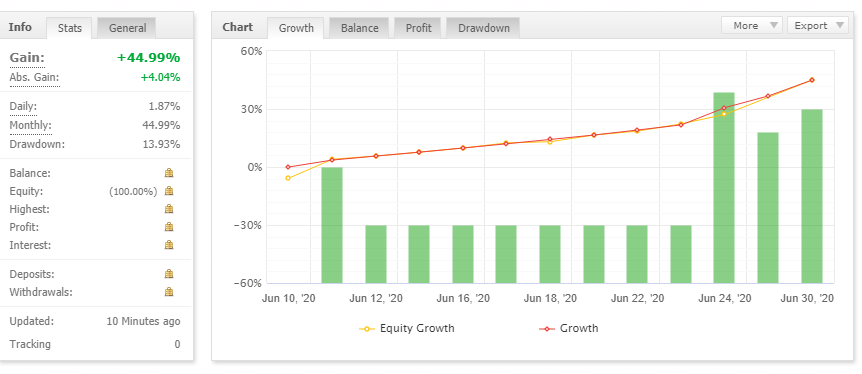Open the Export dropdown menu
Image resolution: width=862 pixels, height=374 pixels.
click(x=817, y=25)
